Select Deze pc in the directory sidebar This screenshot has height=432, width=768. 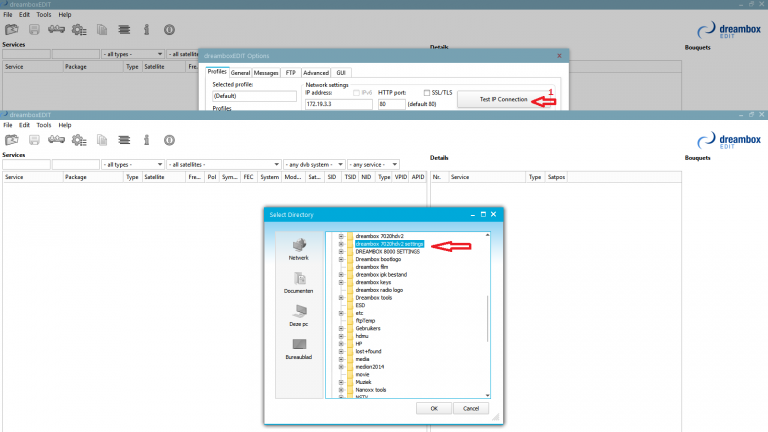pos(298,314)
